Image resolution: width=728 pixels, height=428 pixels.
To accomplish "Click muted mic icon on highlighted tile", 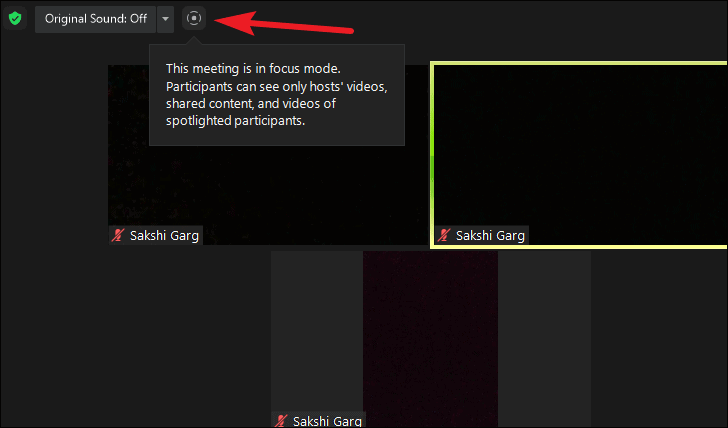I will click(x=444, y=235).
